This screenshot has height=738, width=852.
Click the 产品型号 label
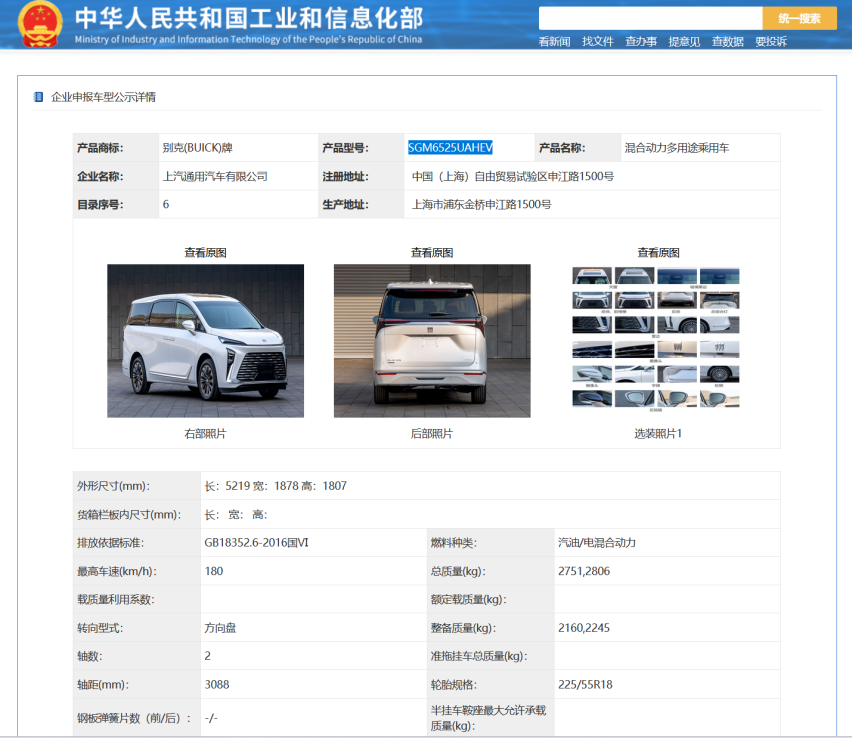click(x=345, y=148)
